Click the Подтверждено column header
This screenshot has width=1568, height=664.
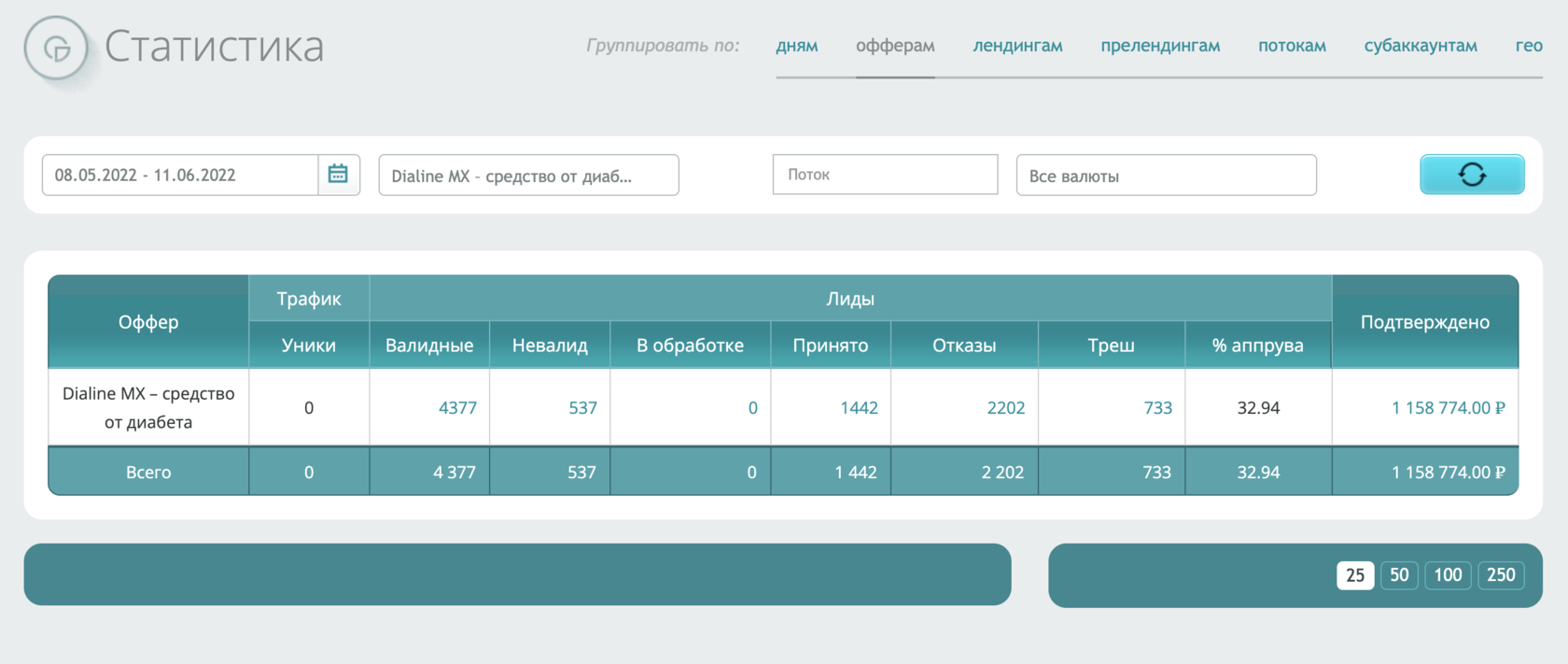point(1425,322)
